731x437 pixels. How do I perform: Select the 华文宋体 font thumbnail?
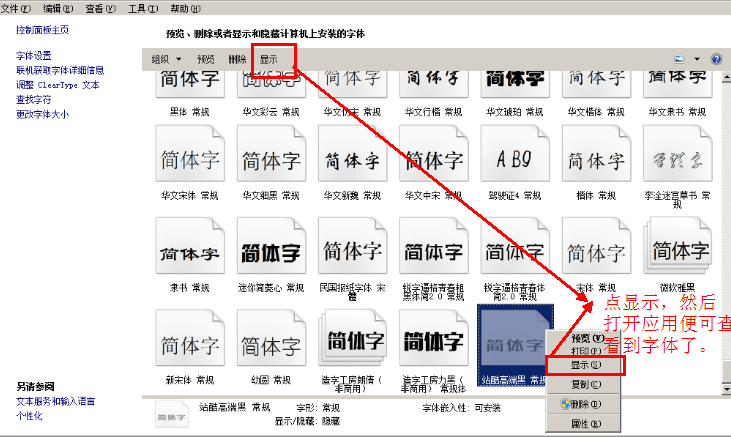tap(188, 158)
